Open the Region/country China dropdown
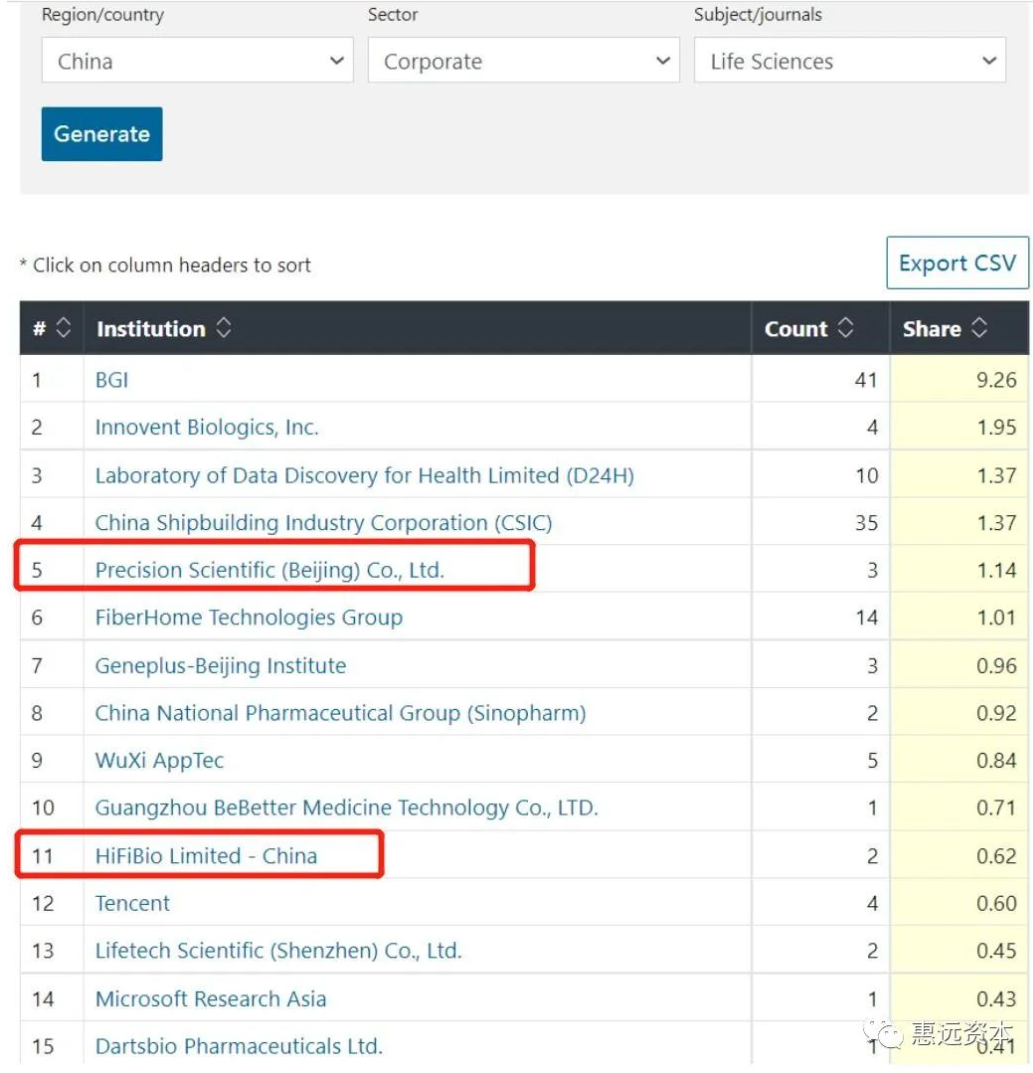The width and height of the screenshot is (1033, 1073). click(197, 61)
